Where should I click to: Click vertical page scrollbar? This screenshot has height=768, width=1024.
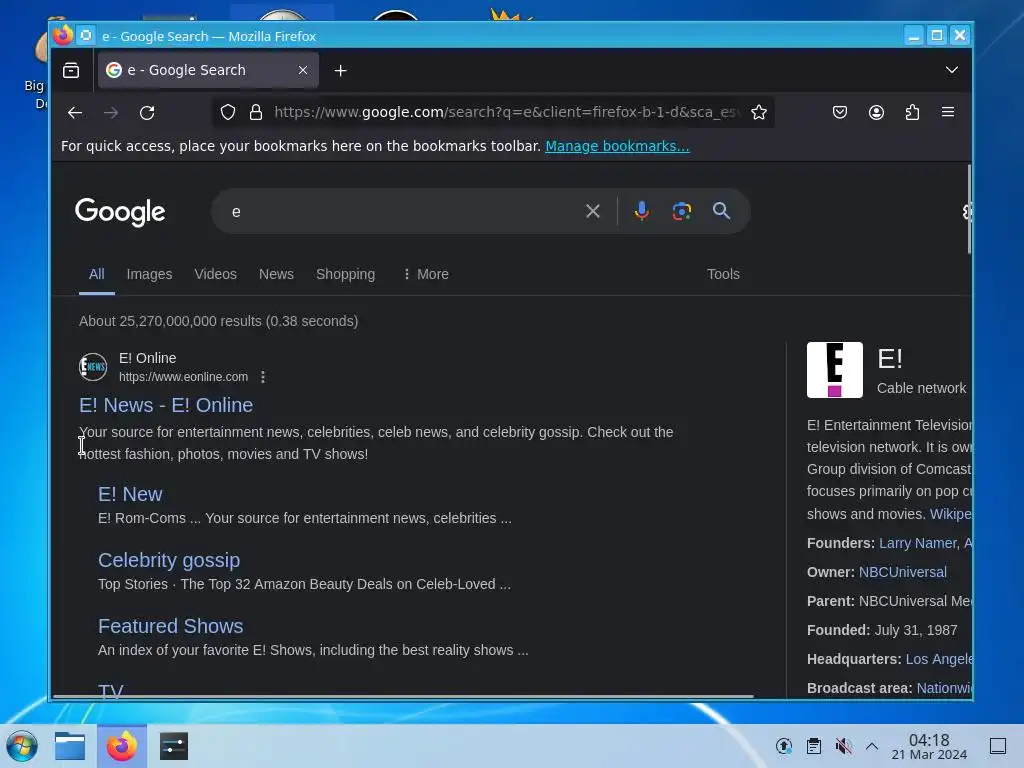(x=968, y=209)
